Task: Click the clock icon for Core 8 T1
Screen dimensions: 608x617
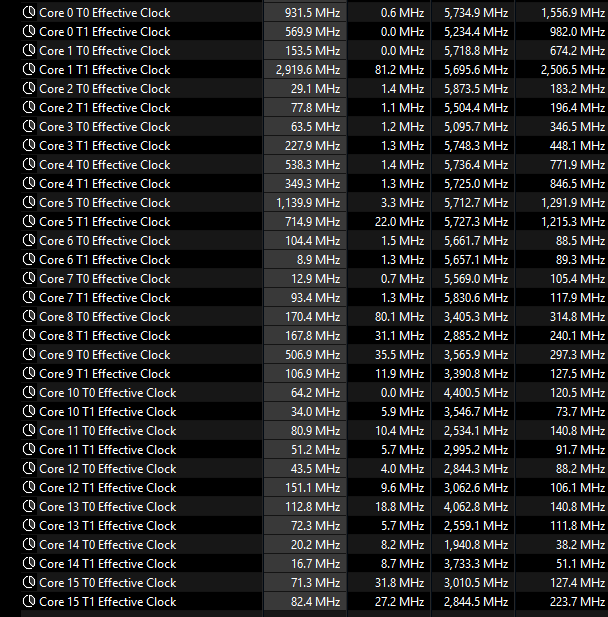Action: 29,336
